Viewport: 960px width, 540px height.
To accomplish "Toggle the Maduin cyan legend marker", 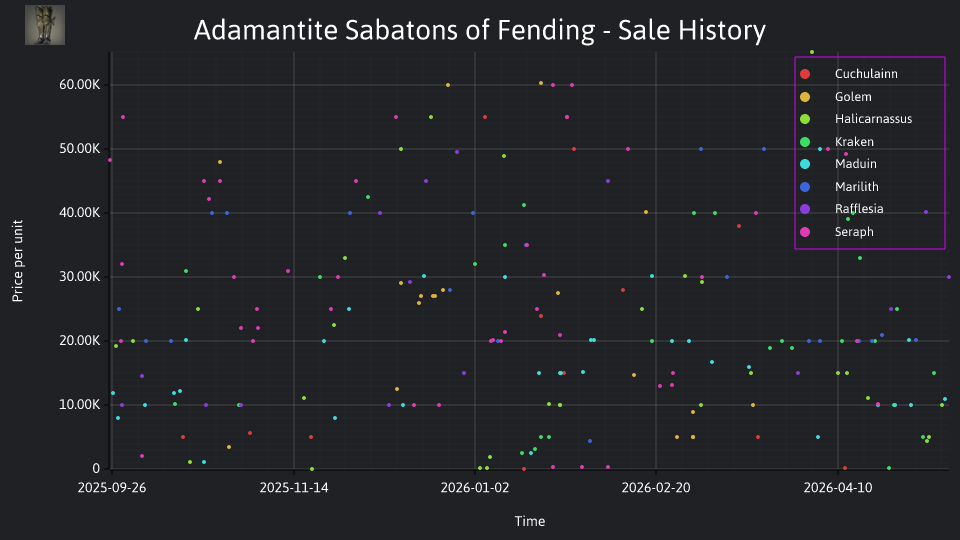I will pos(805,164).
